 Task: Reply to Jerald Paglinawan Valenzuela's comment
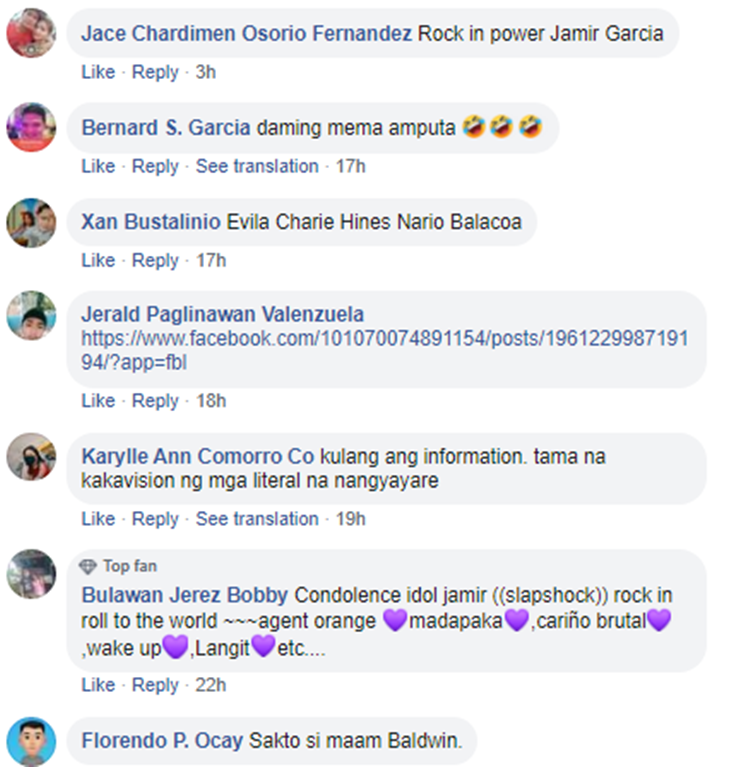pyautogui.click(x=155, y=401)
